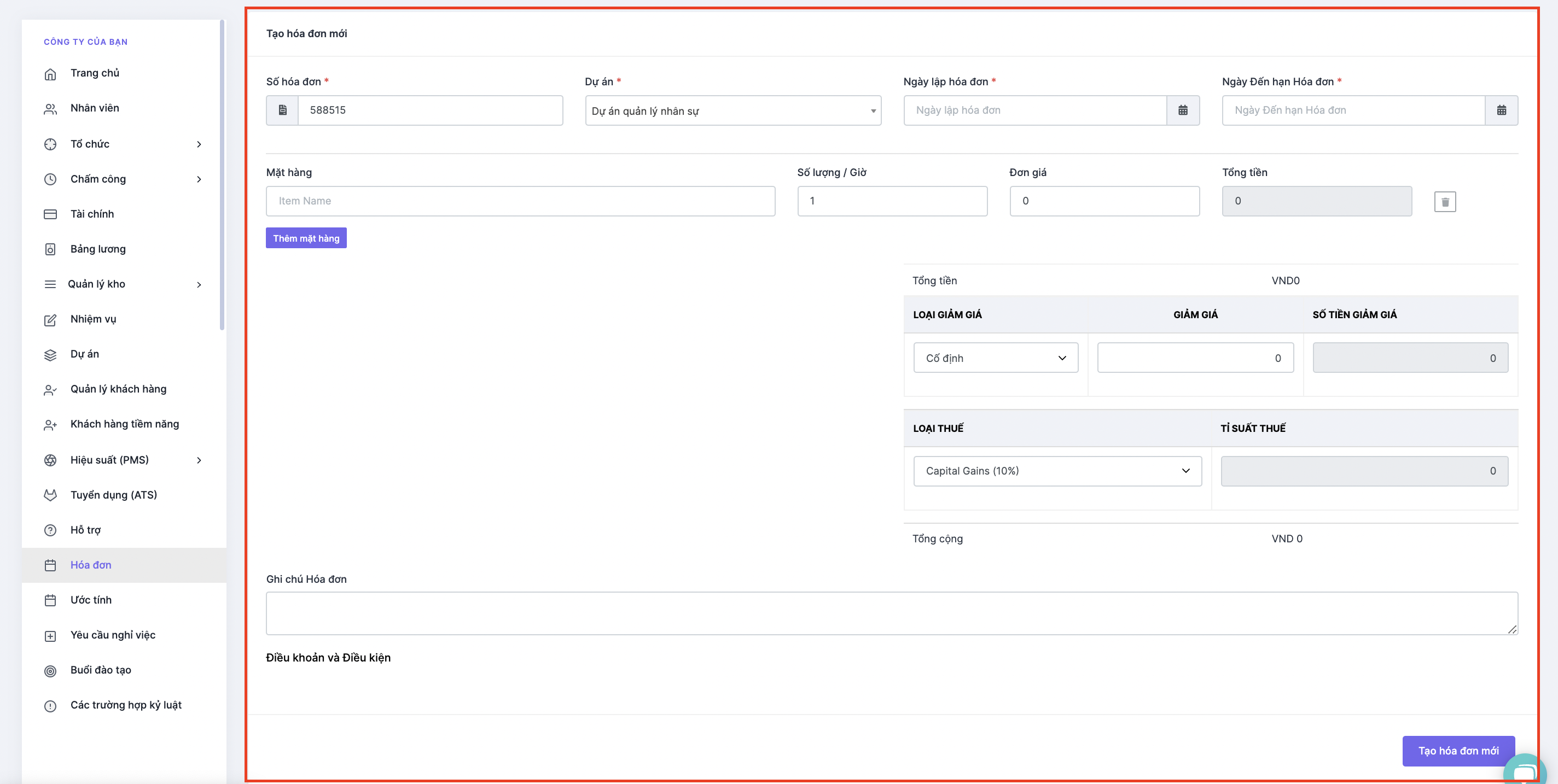Open Yêu cầu nghỉ việc menu item
The height and width of the screenshot is (784, 1558).
124,635
